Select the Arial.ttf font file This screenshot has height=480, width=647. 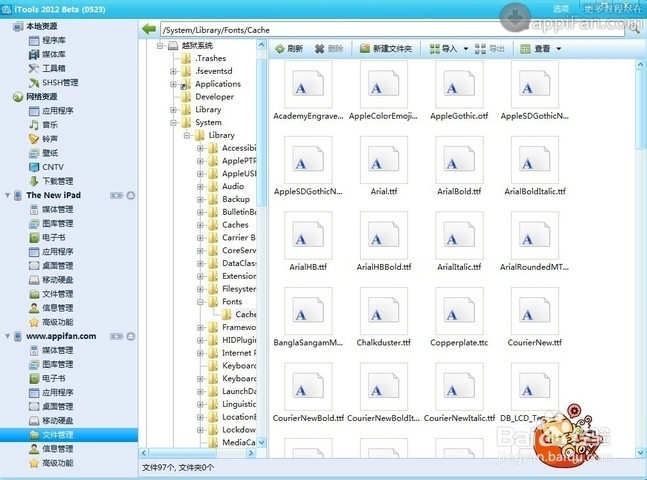click(x=384, y=167)
